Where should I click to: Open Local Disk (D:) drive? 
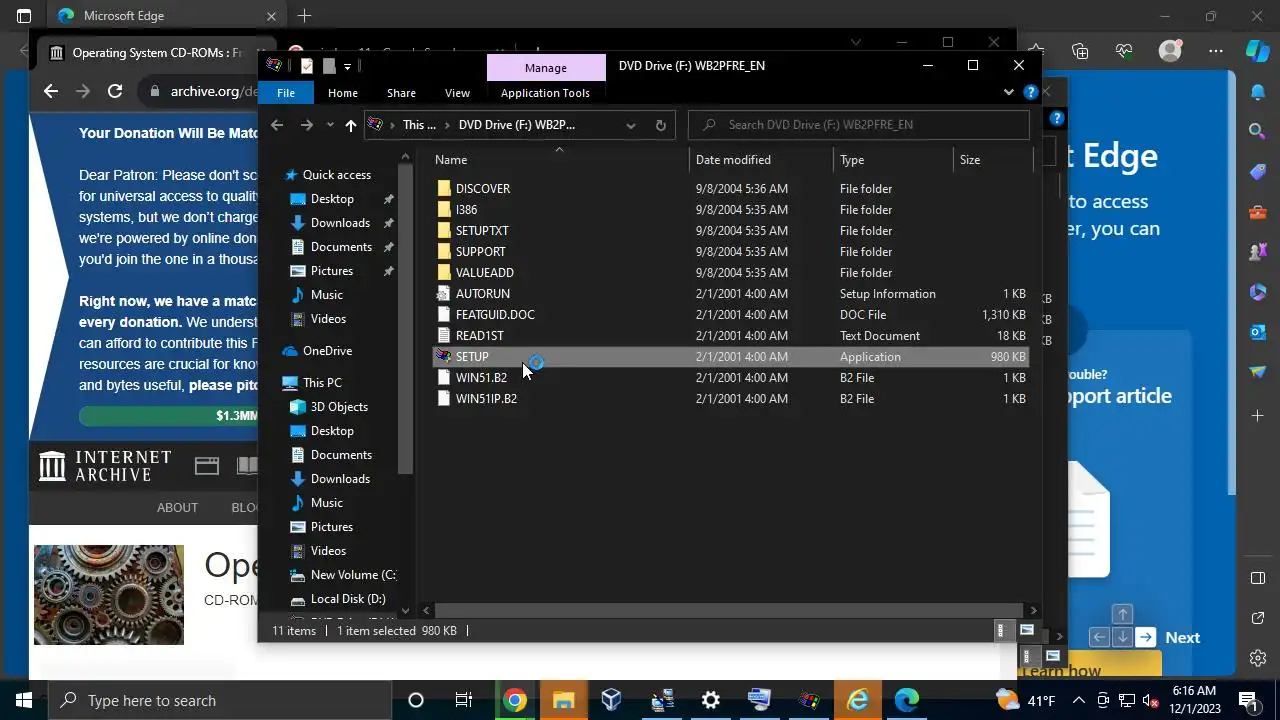(348, 599)
